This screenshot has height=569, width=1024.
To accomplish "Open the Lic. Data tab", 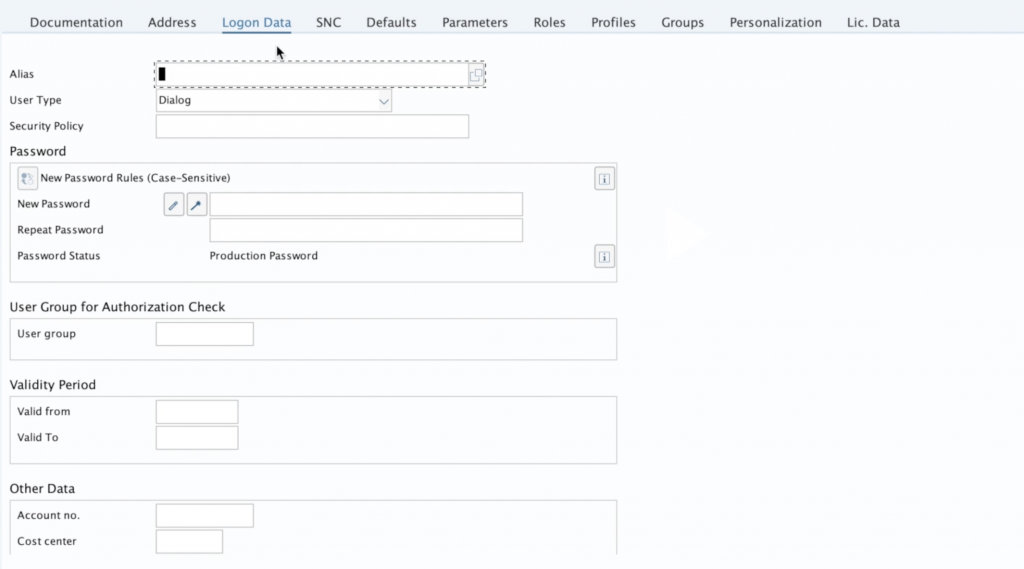I will click(873, 22).
